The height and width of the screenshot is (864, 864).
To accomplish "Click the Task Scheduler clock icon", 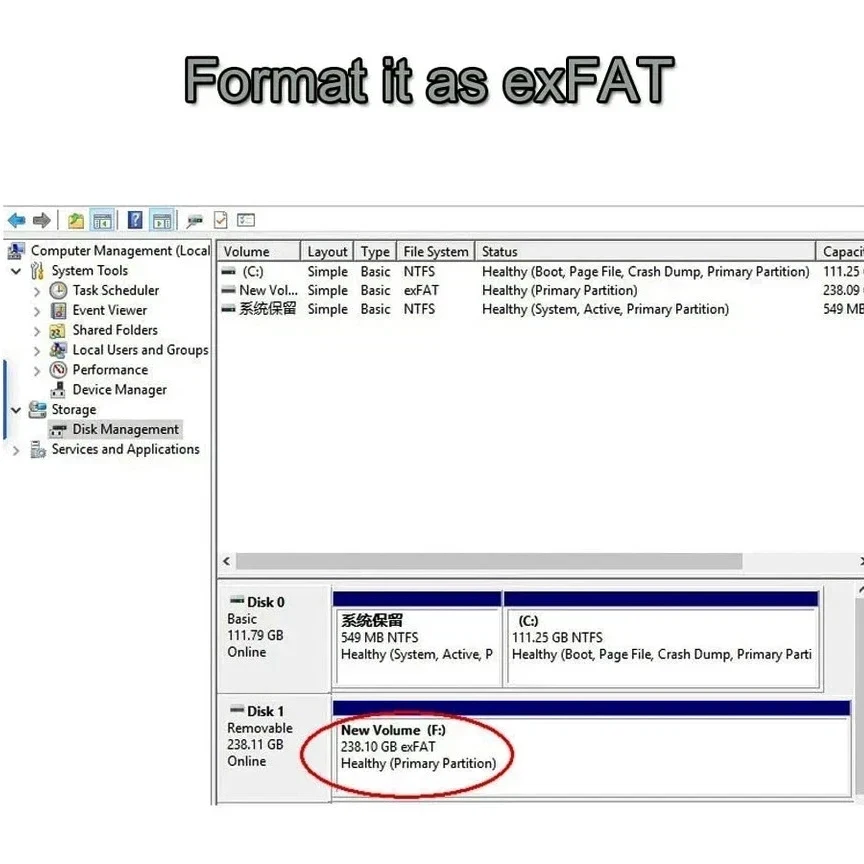I will pos(58,290).
